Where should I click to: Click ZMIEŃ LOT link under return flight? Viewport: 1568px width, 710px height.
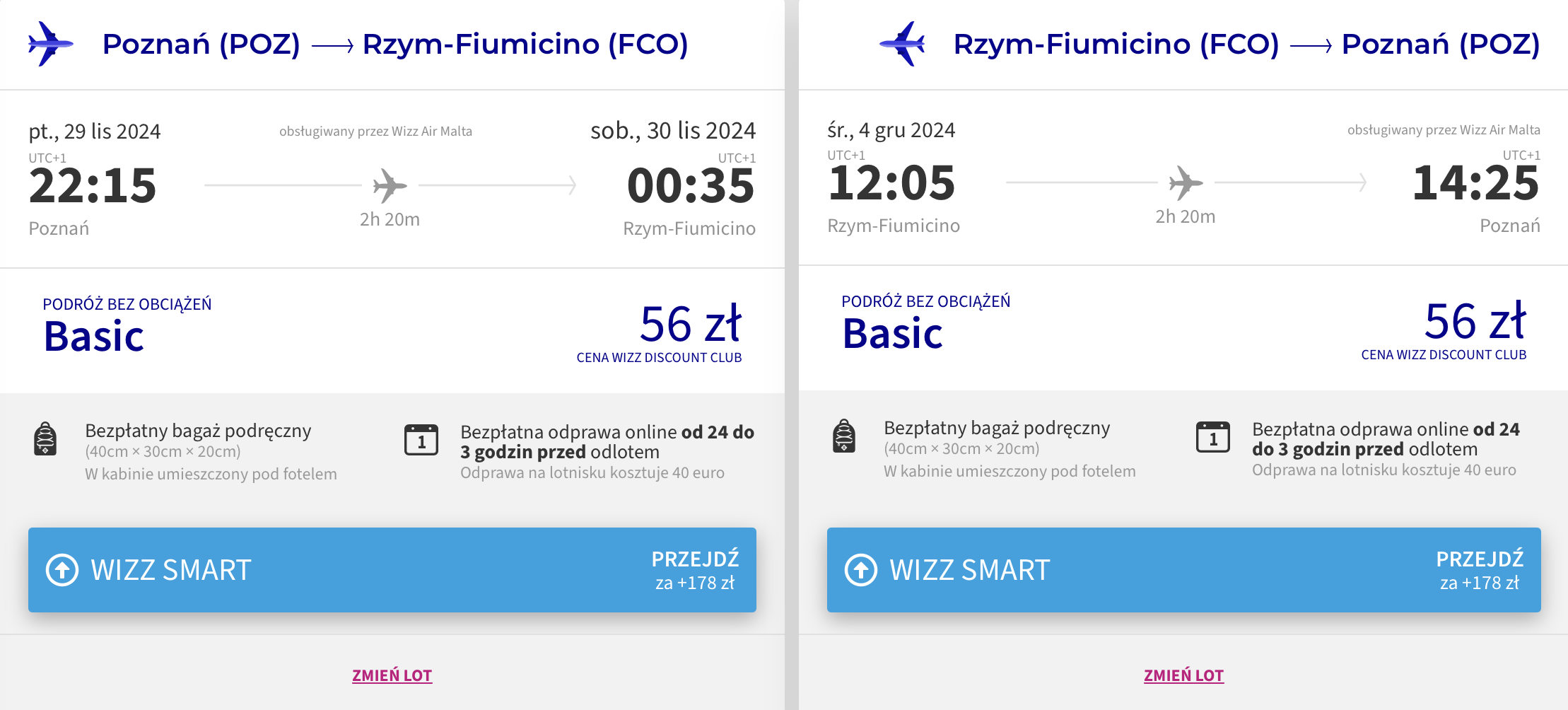[1184, 675]
